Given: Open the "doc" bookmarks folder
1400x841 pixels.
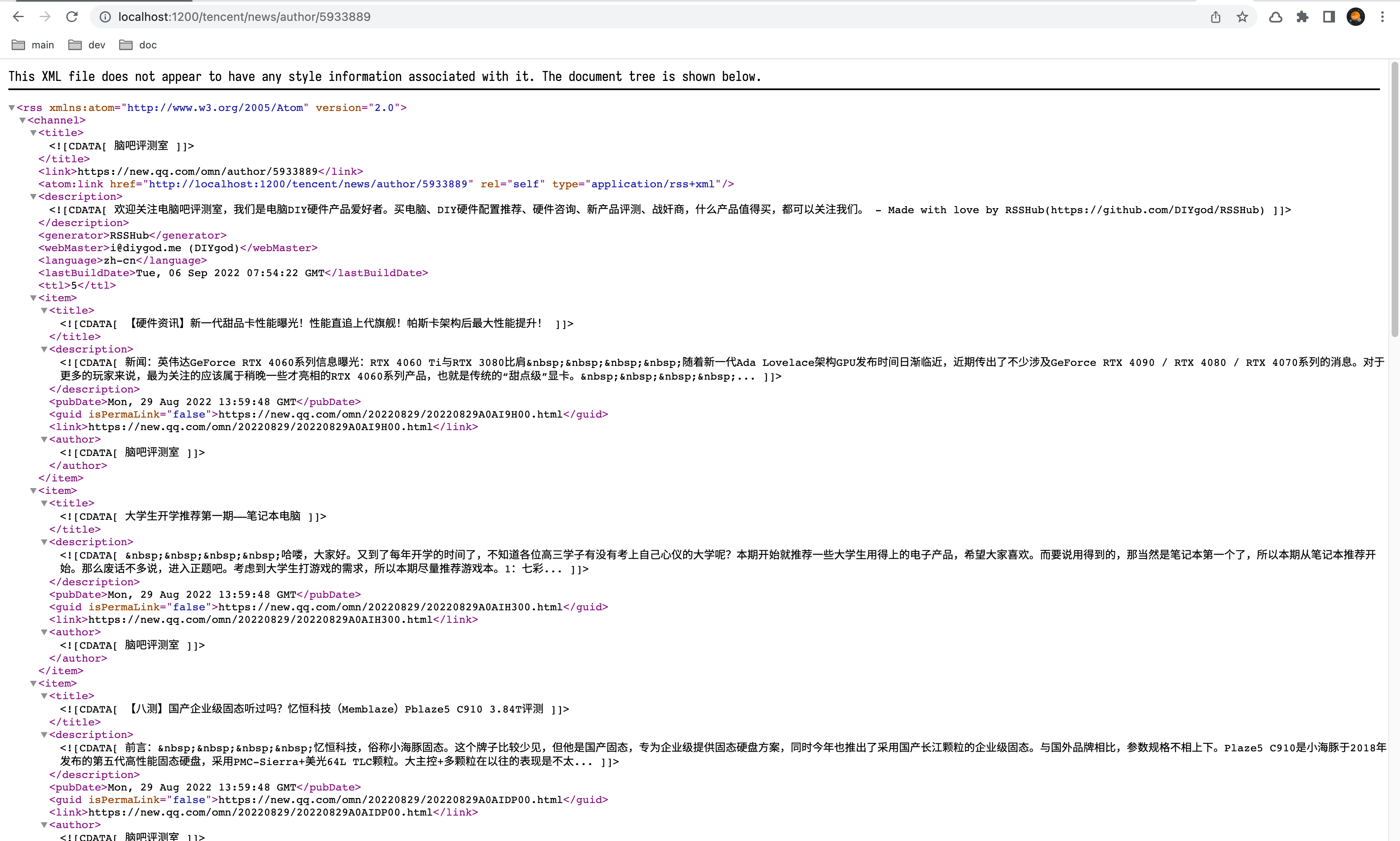Looking at the screenshot, I should (137, 45).
